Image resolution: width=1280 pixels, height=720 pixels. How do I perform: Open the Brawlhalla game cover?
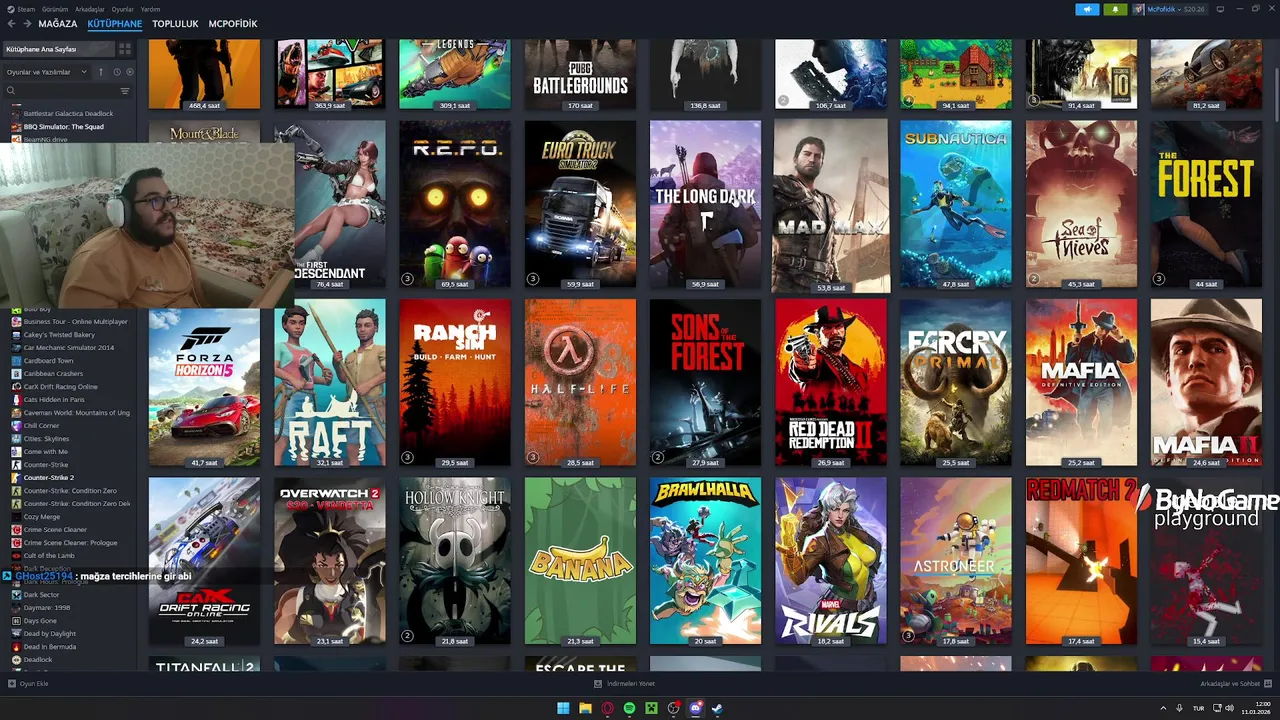coord(705,561)
